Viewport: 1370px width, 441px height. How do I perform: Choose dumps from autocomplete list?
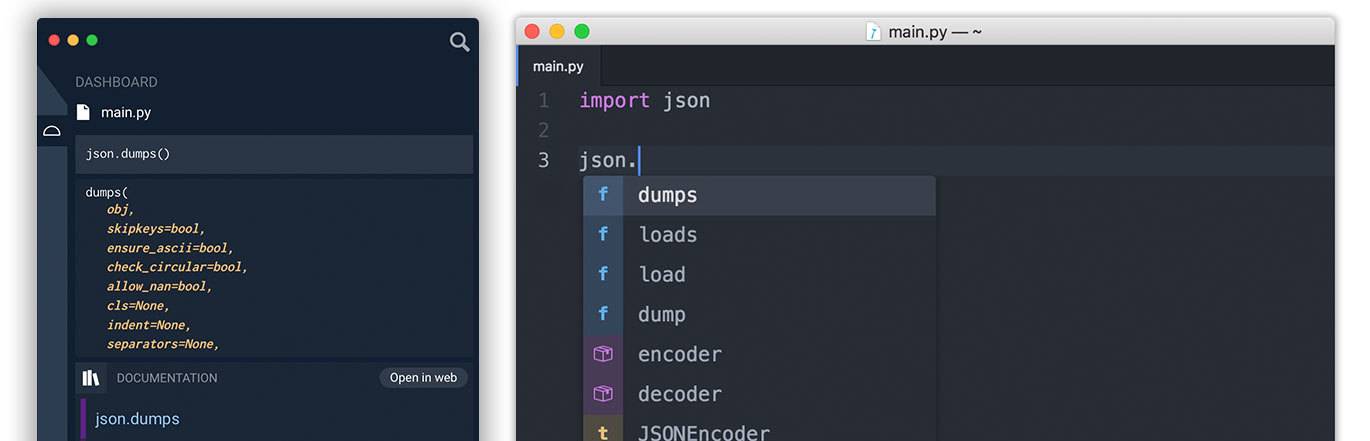tap(760, 195)
